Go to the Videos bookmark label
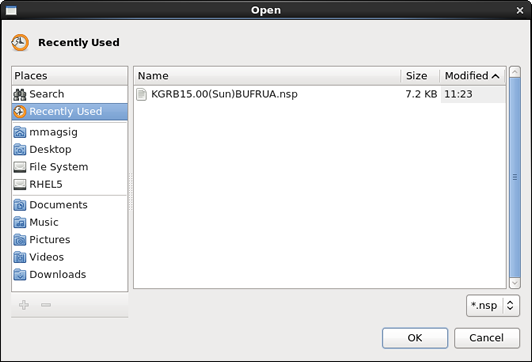This screenshot has height=362, width=532. click(x=46, y=257)
